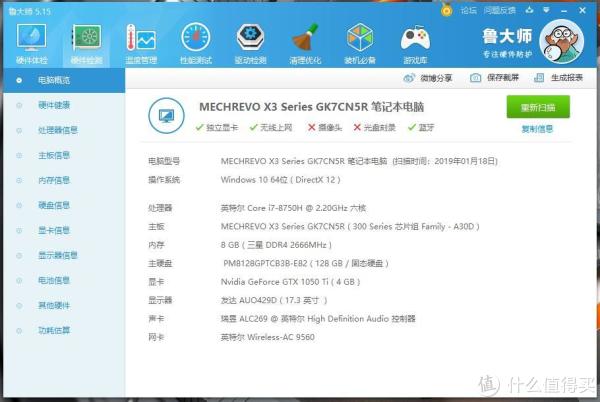Click the round computer monitor icon
The width and height of the screenshot is (600, 402).
coord(166,116)
